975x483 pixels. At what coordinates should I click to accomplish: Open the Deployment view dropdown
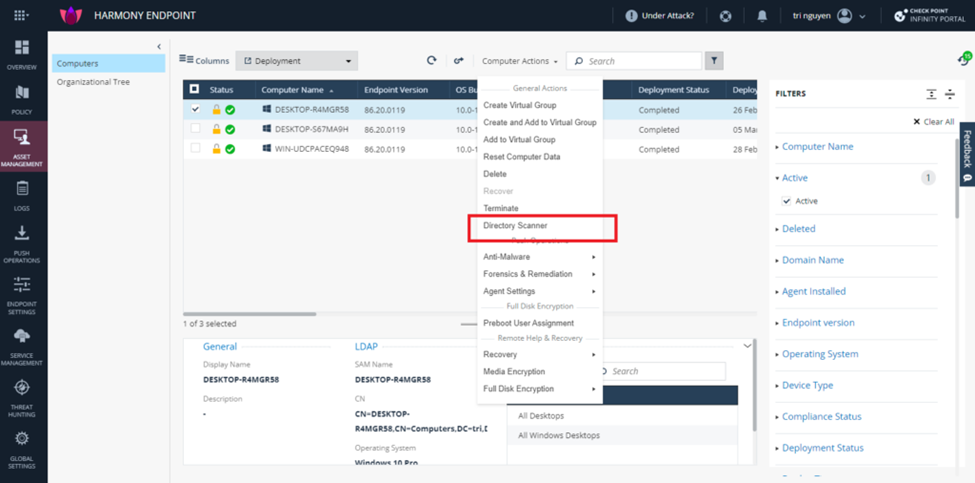(297, 61)
